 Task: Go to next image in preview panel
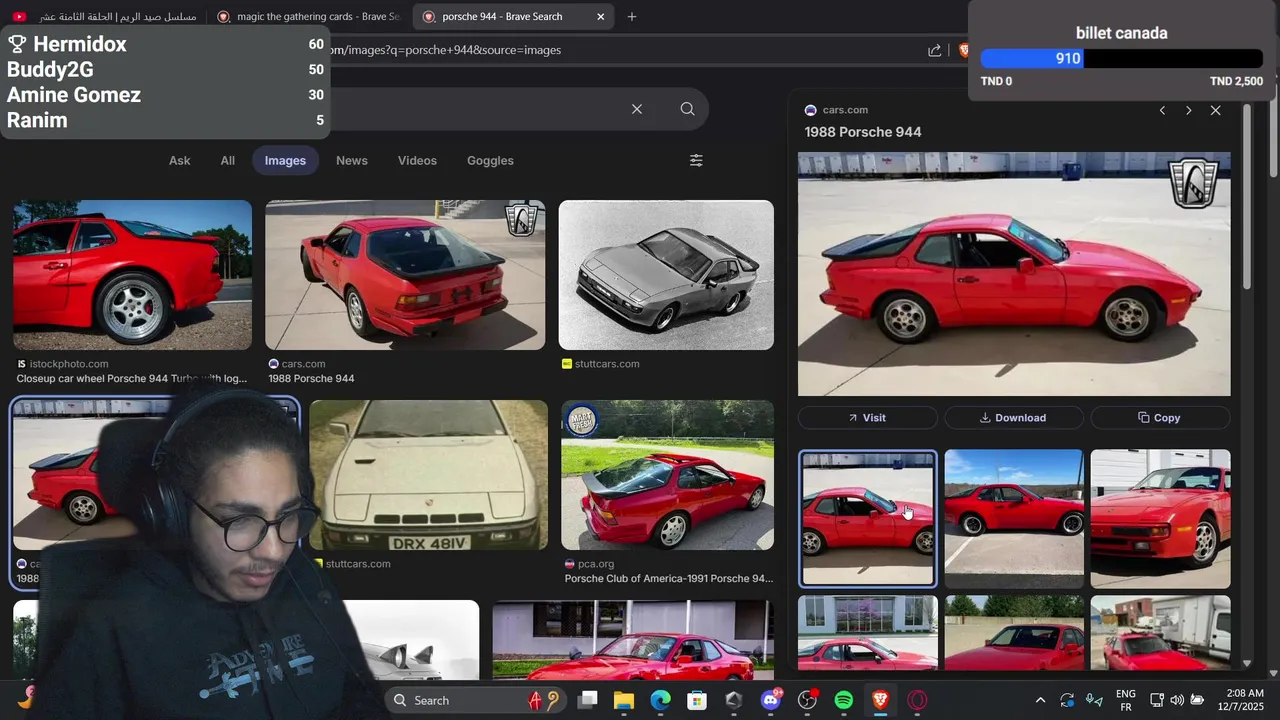click(1188, 110)
